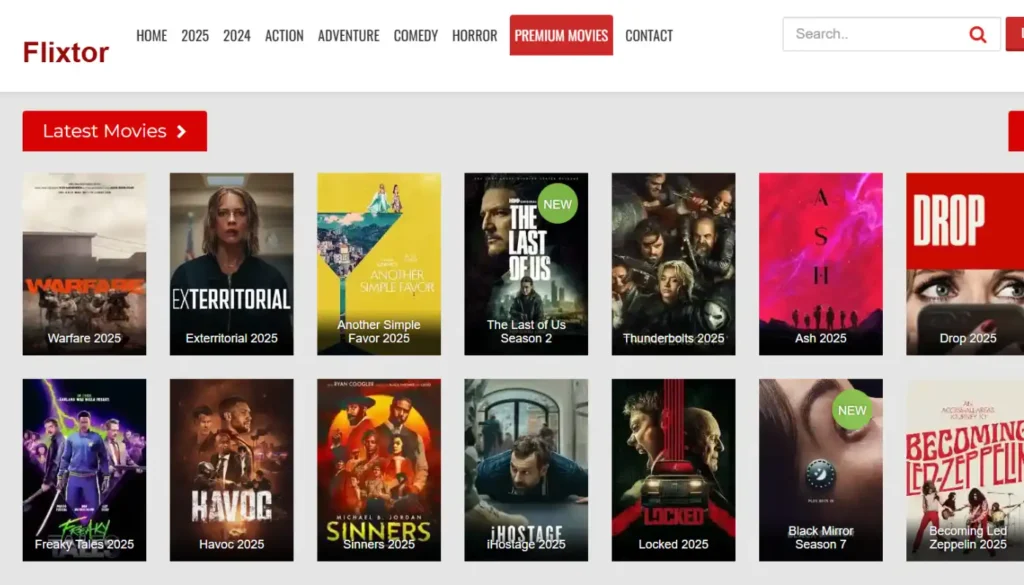Go to the ADVENTURE category
The width and height of the screenshot is (1024, 585).
pos(348,35)
